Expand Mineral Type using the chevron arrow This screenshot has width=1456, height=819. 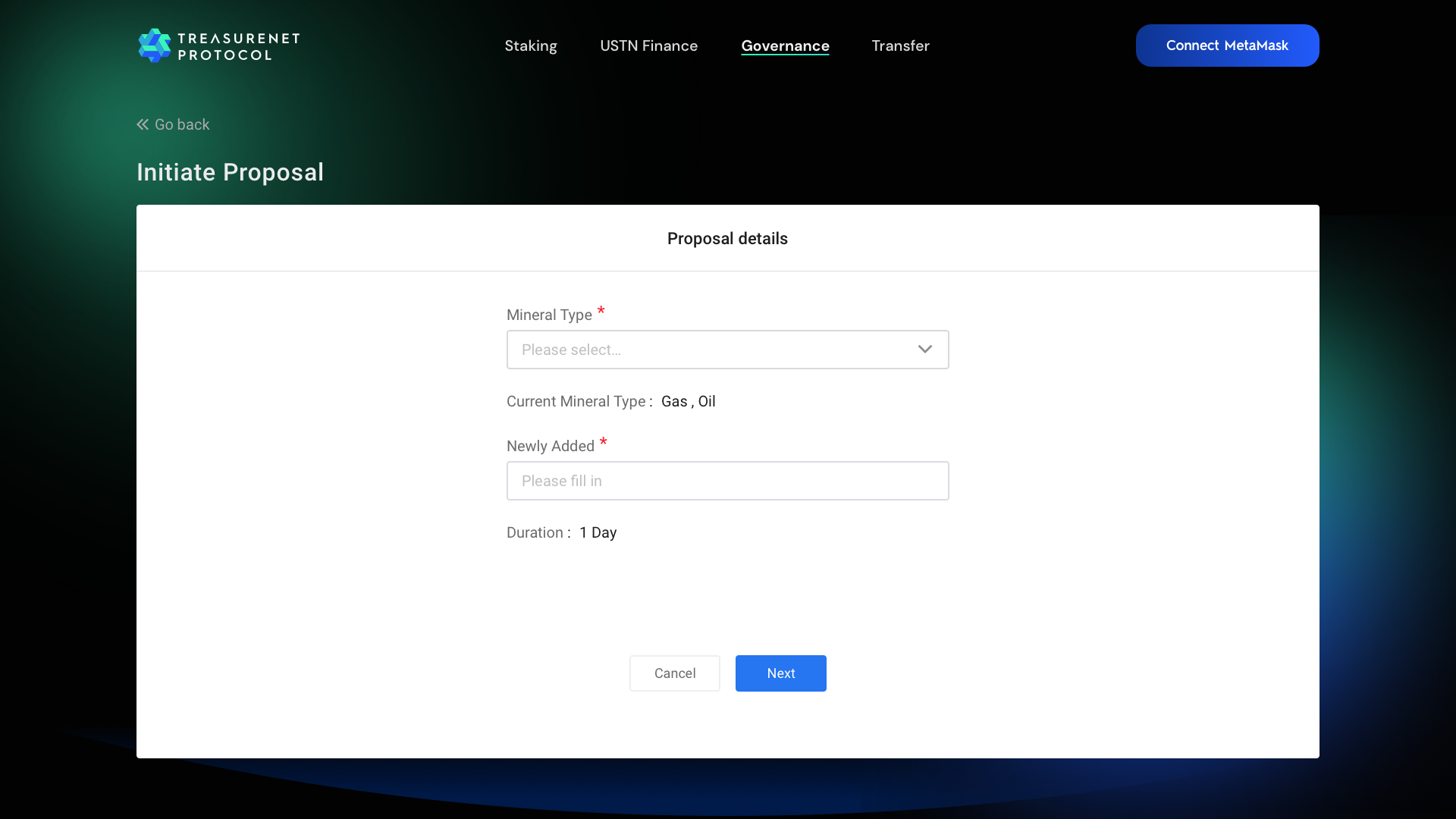[924, 350]
